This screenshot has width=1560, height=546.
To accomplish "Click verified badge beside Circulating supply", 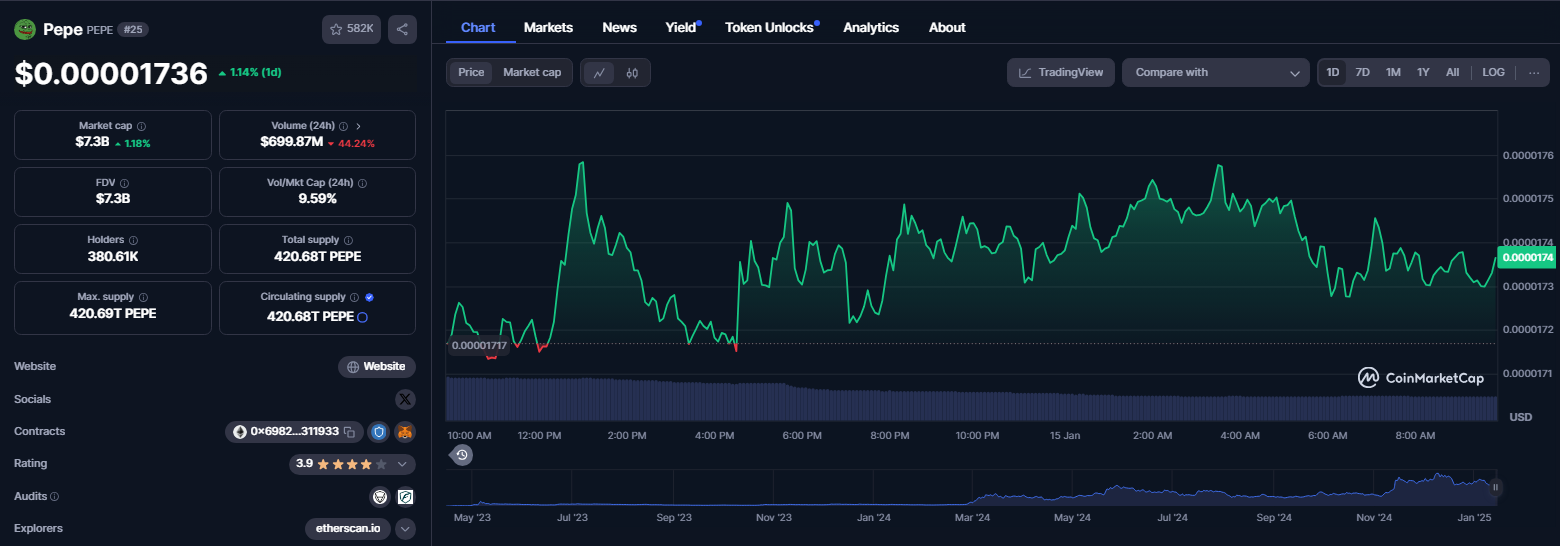I will (369, 297).
